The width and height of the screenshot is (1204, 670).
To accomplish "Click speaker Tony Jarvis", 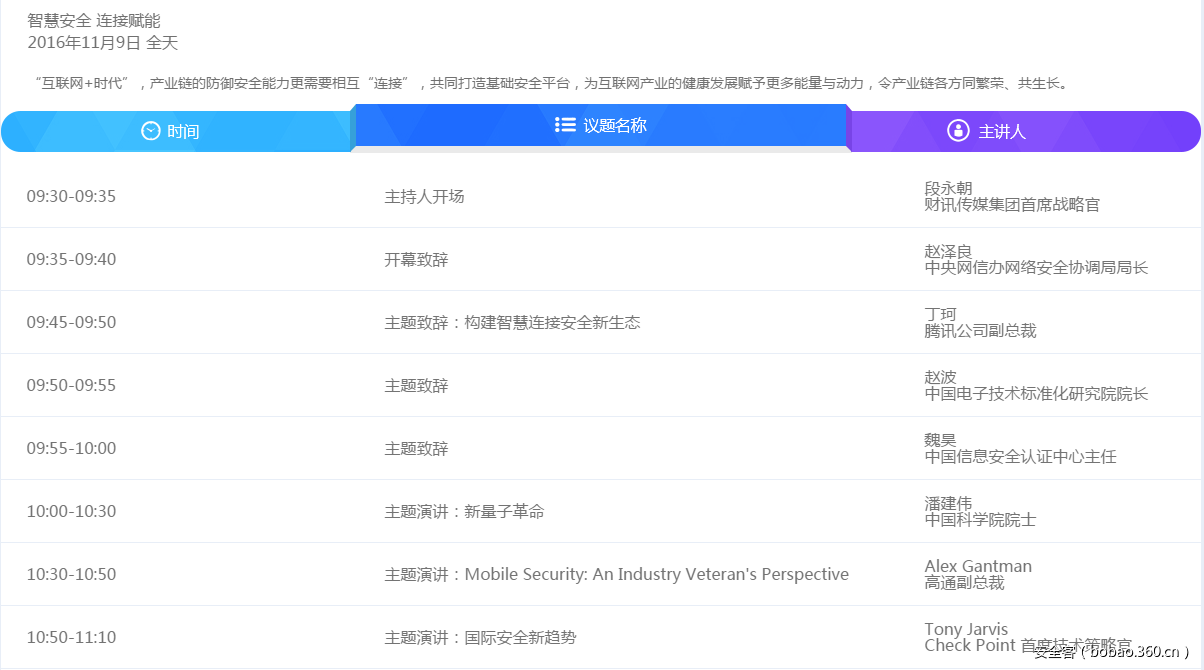I will pos(966,629).
